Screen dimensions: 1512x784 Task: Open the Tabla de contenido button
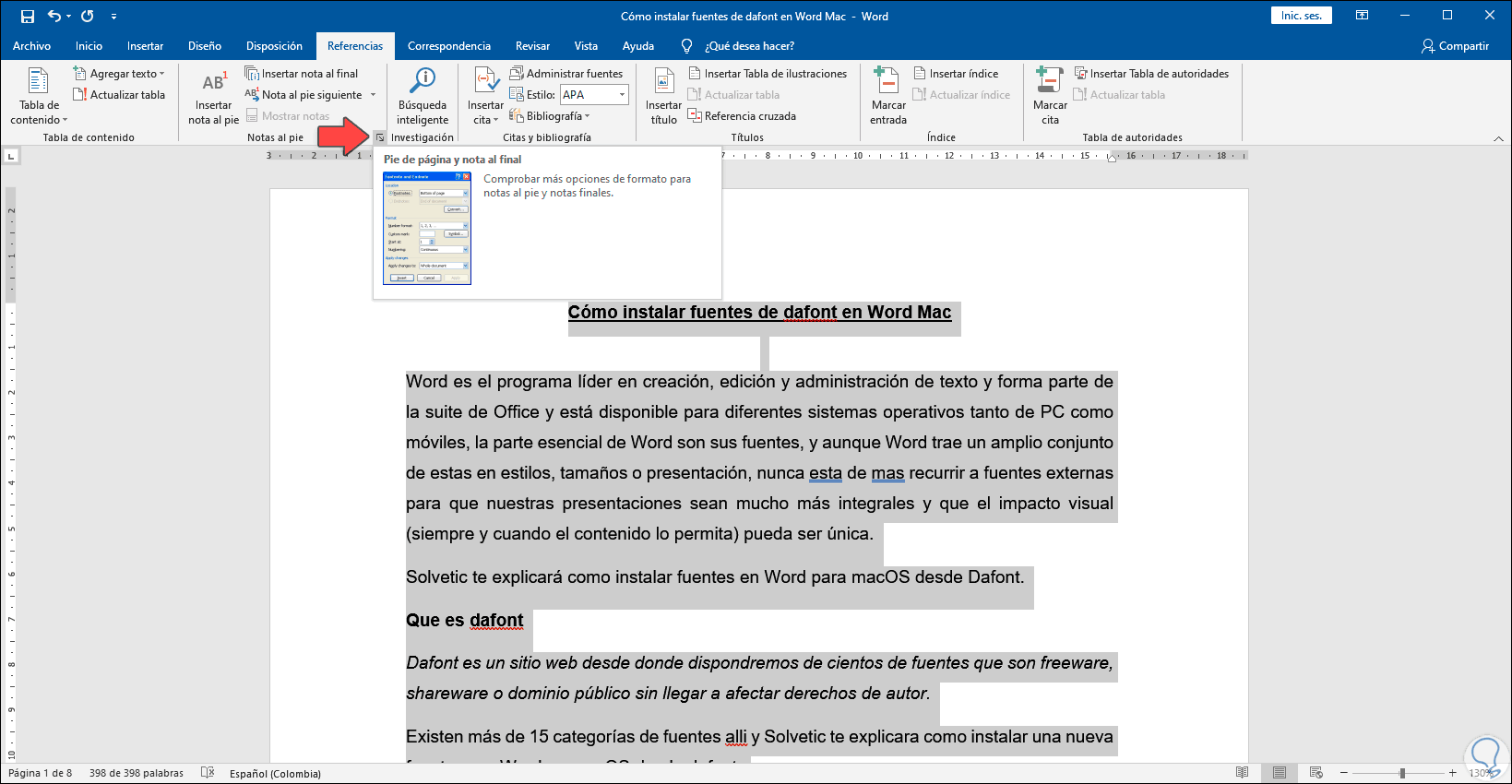(x=39, y=96)
